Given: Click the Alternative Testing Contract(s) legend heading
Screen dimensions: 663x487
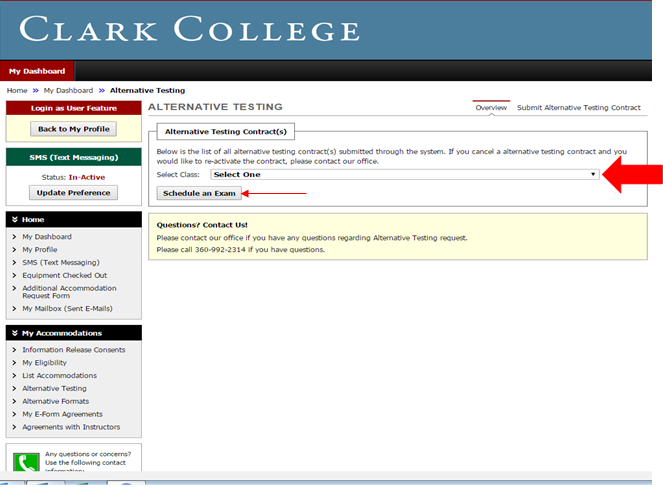Looking at the screenshot, I should pyautogui.click(x=226, y=131).
